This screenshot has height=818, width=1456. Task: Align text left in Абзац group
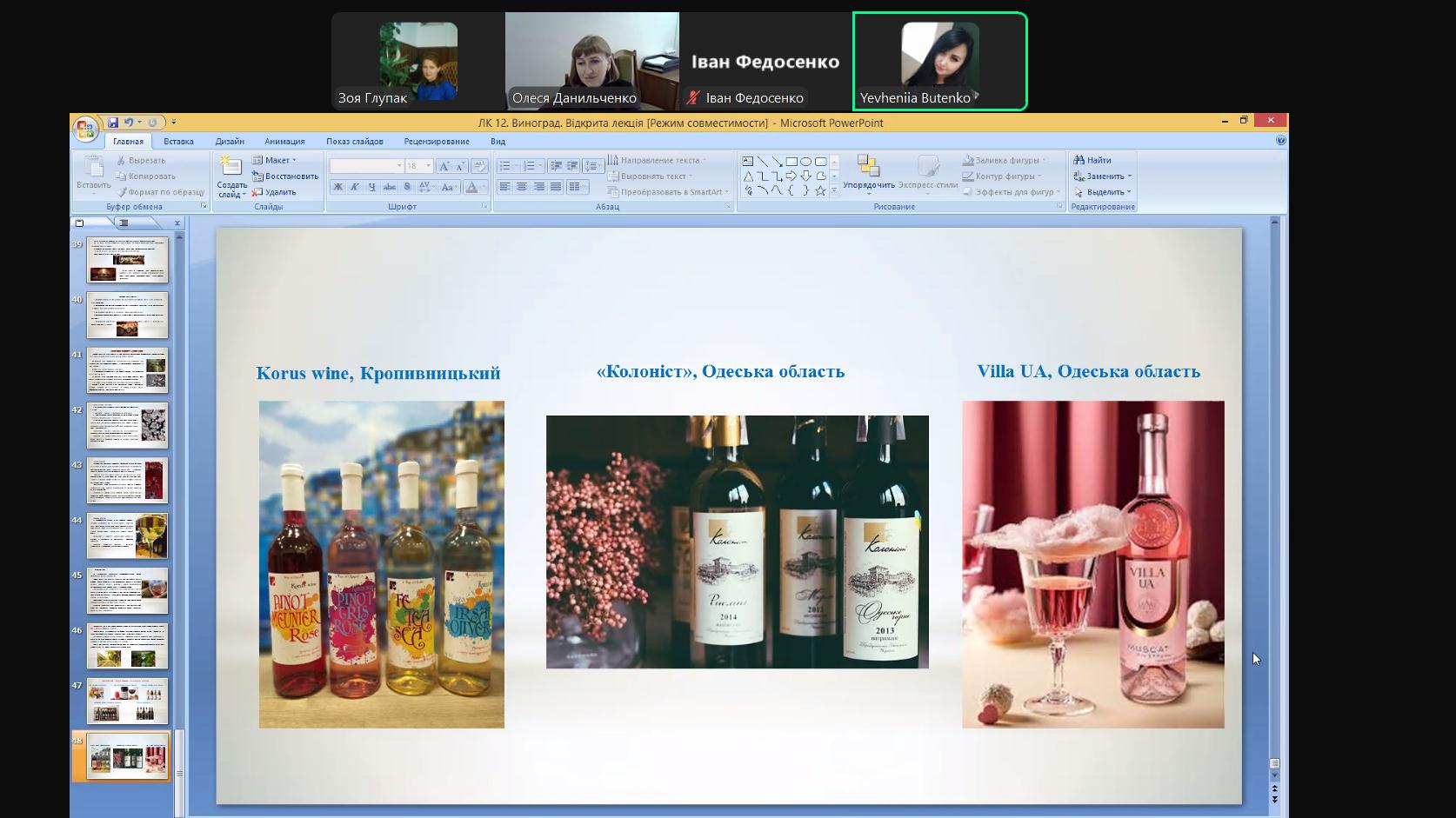point(504,187)
